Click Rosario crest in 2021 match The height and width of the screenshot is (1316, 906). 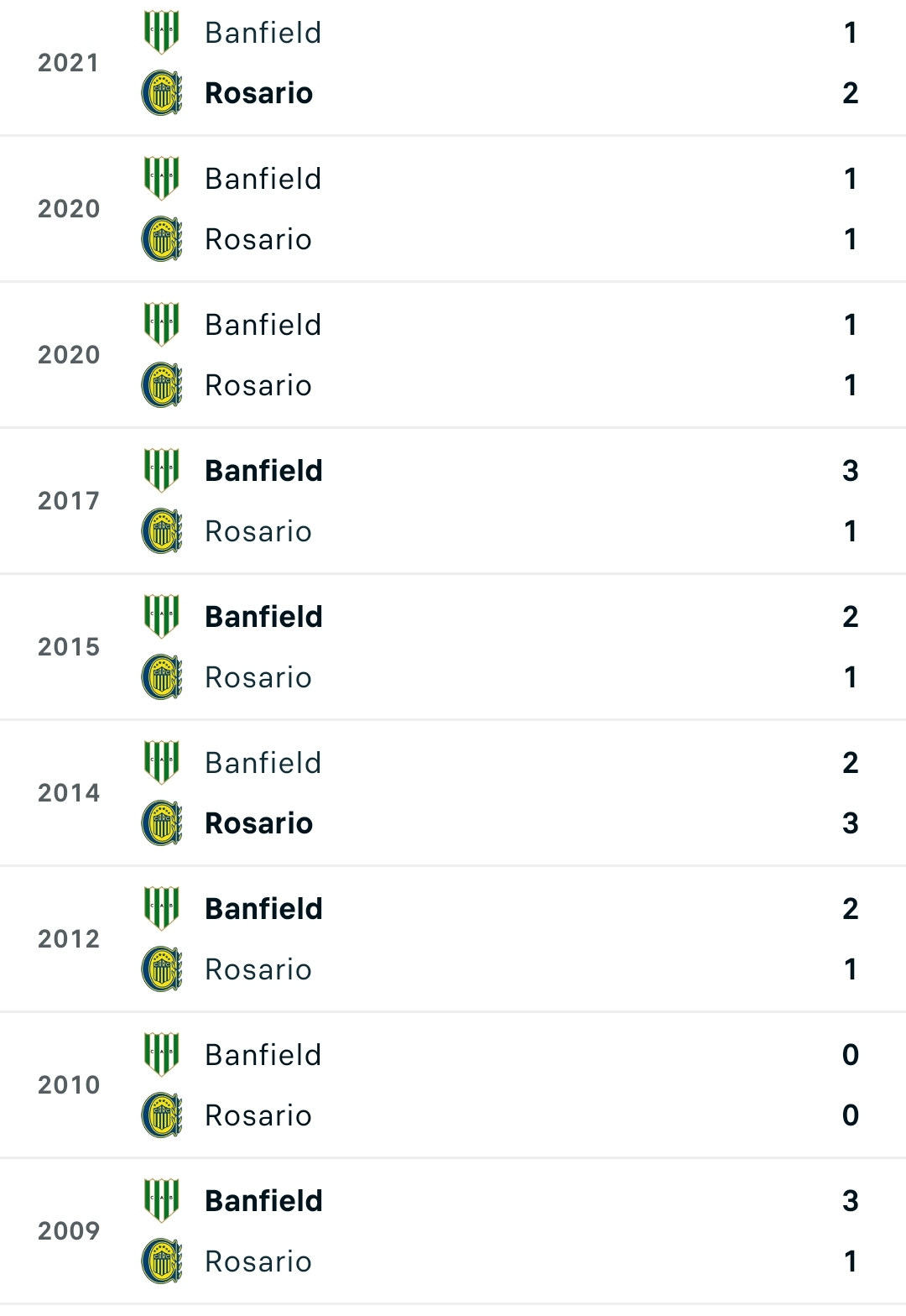tap(162, 92)
